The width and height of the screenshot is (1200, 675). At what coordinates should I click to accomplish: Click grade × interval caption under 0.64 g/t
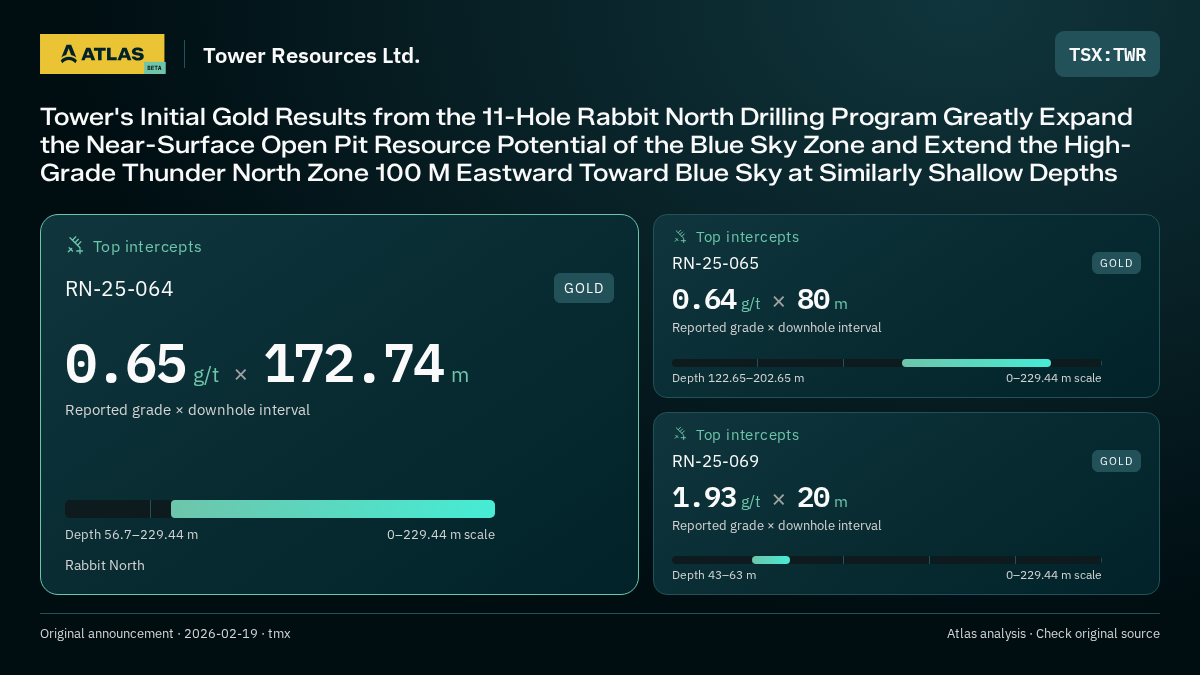coord(777,327)
